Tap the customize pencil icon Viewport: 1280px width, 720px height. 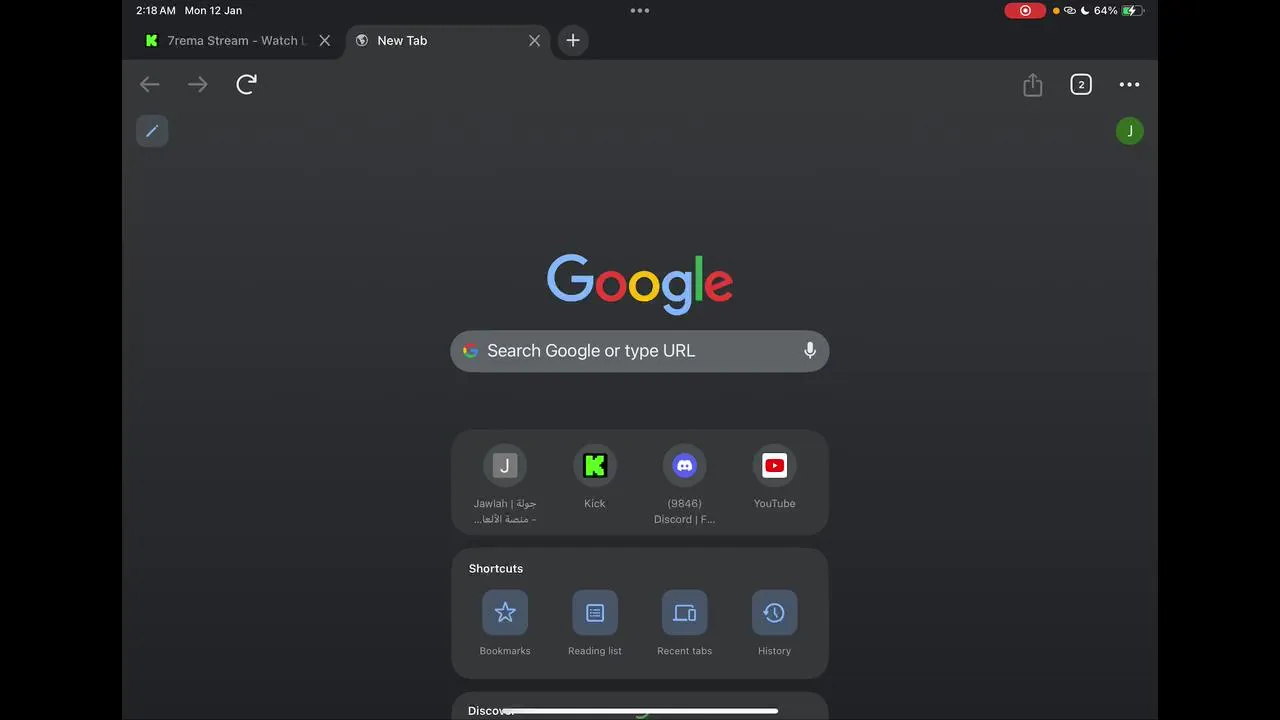(152, 131)
